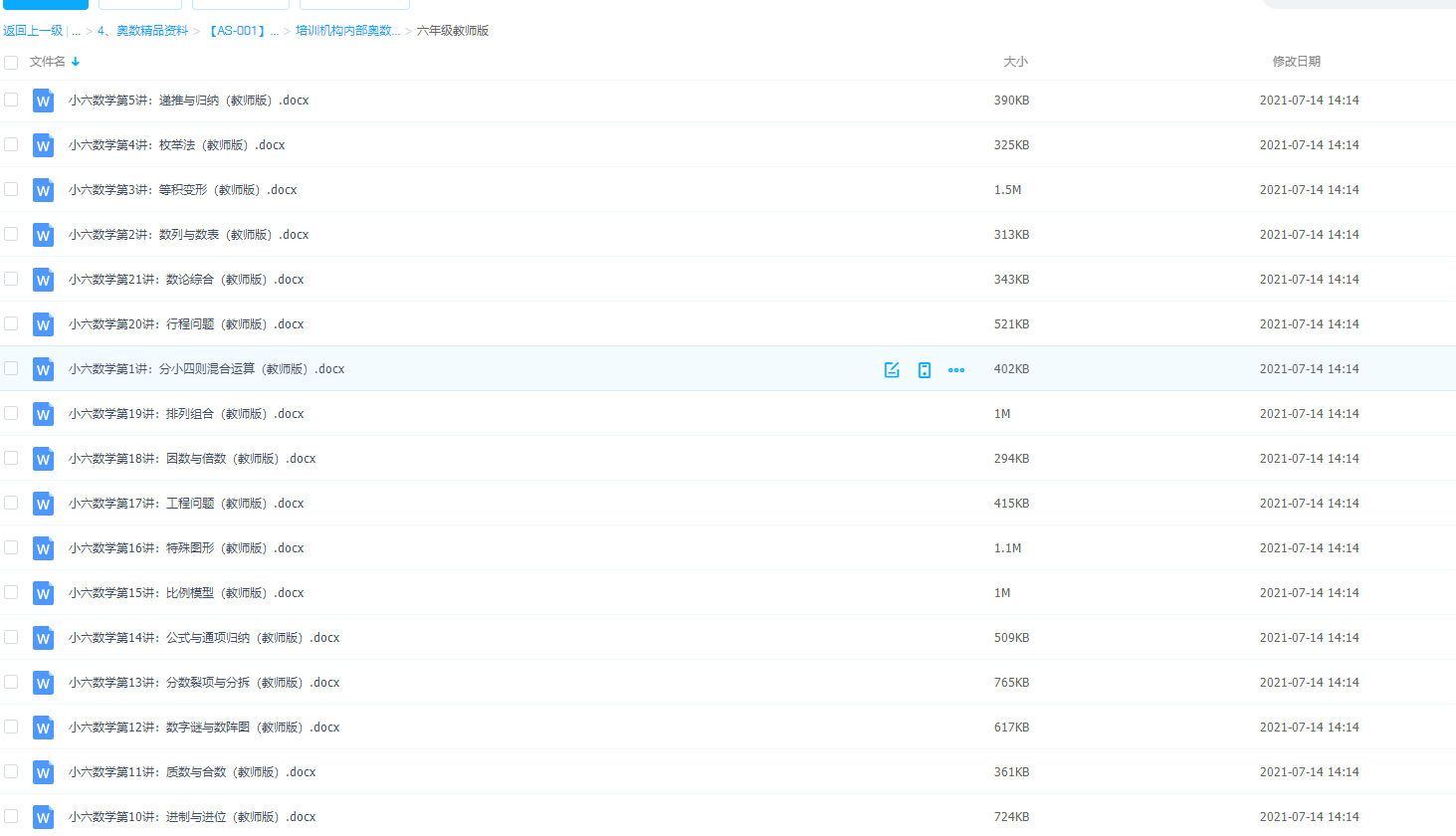Screen dimensions: 1456x836
Task: Sort by the 修改日期 column header
Action: point(1296,62)
